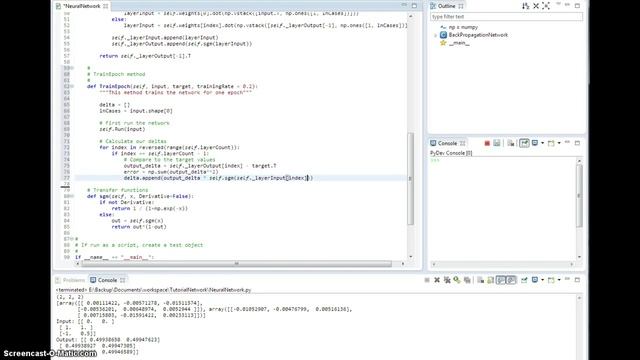640x360 pixels.
Task: Minimize the editor area
Action: click(404, 5)
